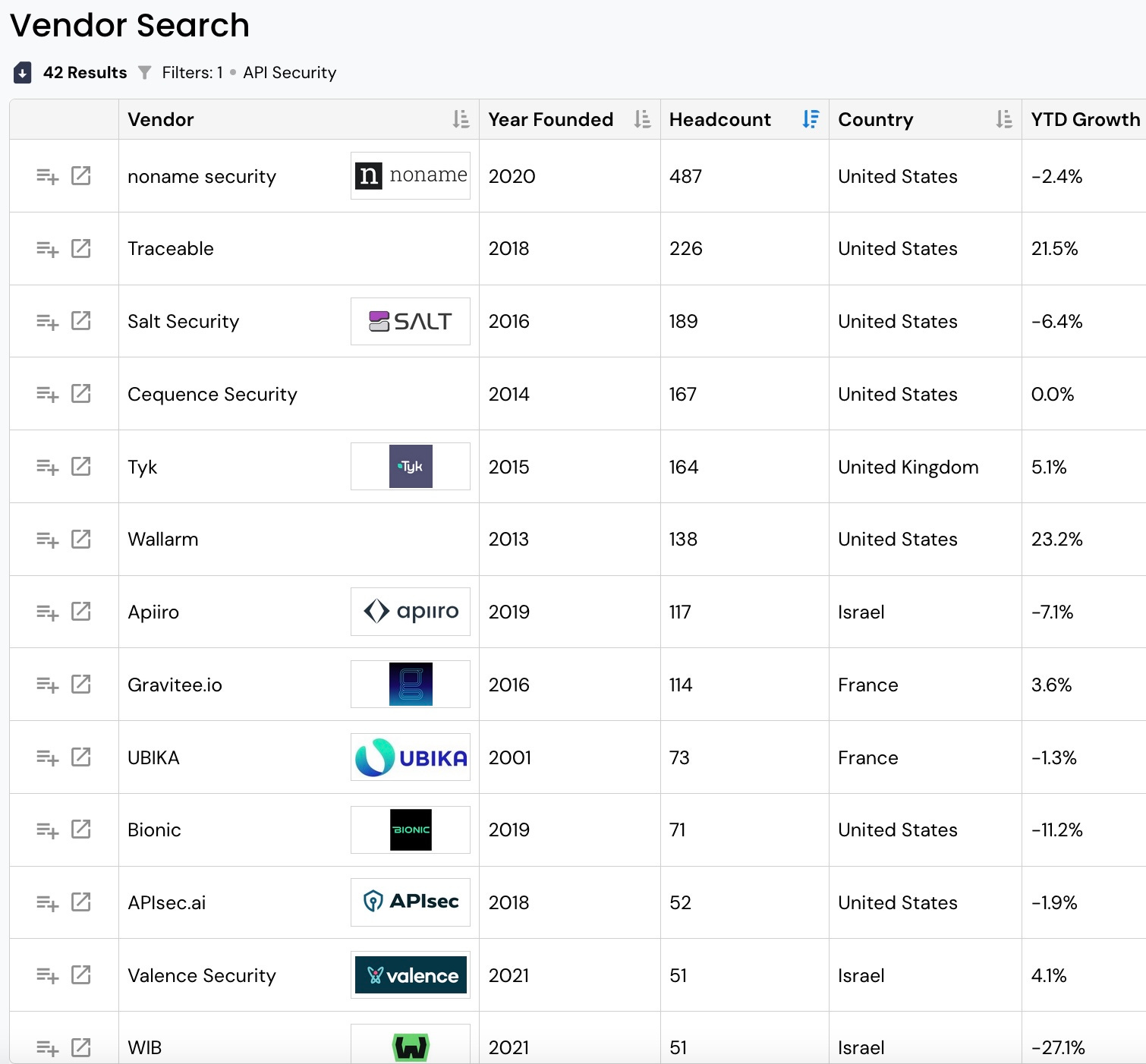
Task: Open the Wallarm vendor name
Action: (x=163, y=540)
